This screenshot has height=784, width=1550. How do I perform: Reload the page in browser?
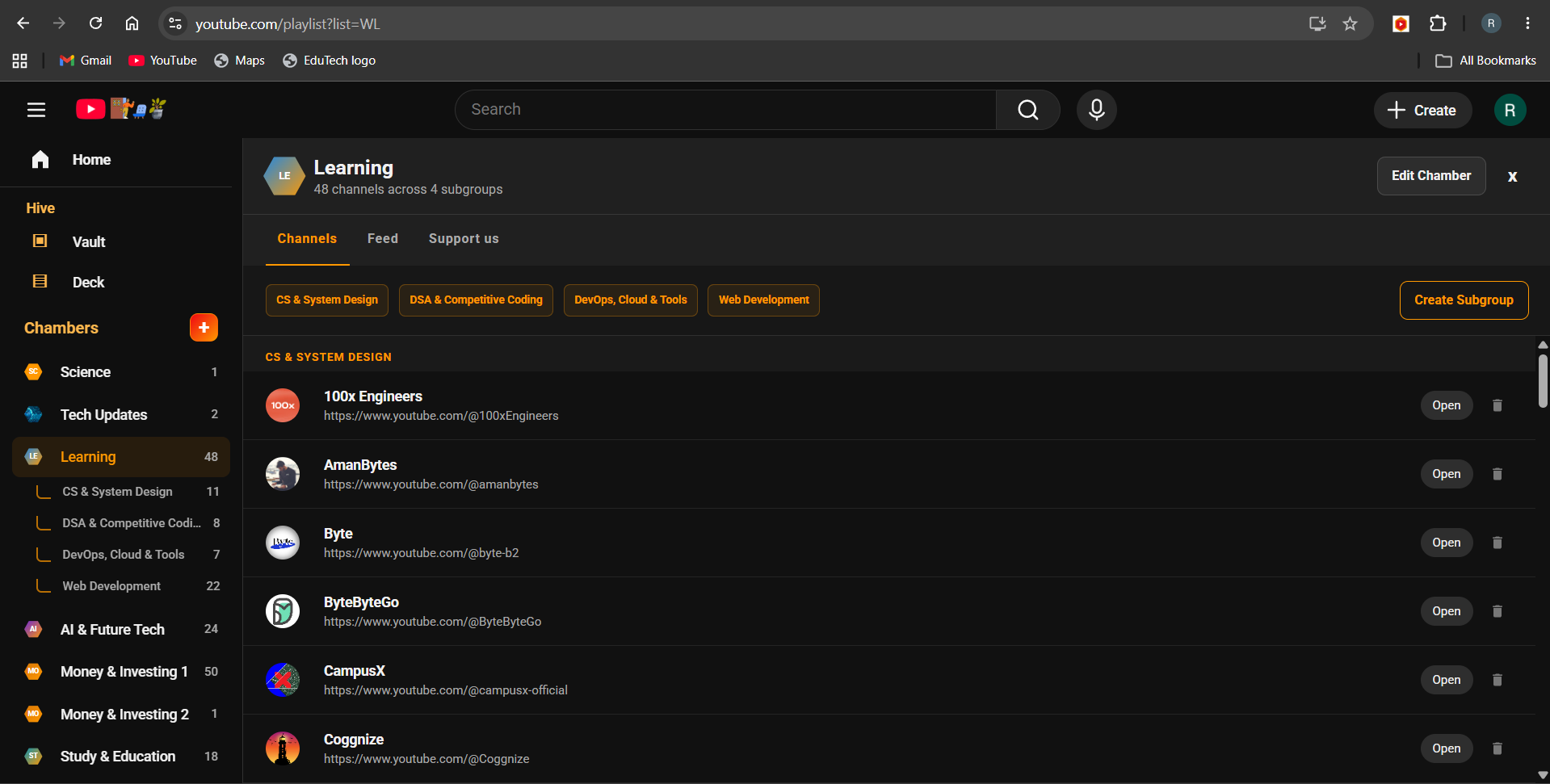point(95,23)
